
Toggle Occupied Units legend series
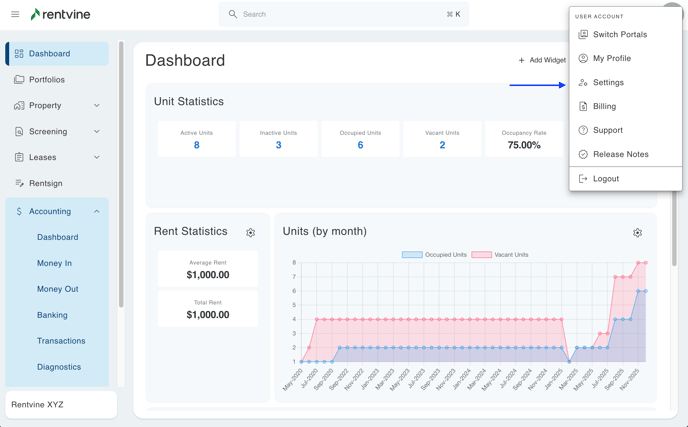tap(434, 255)
